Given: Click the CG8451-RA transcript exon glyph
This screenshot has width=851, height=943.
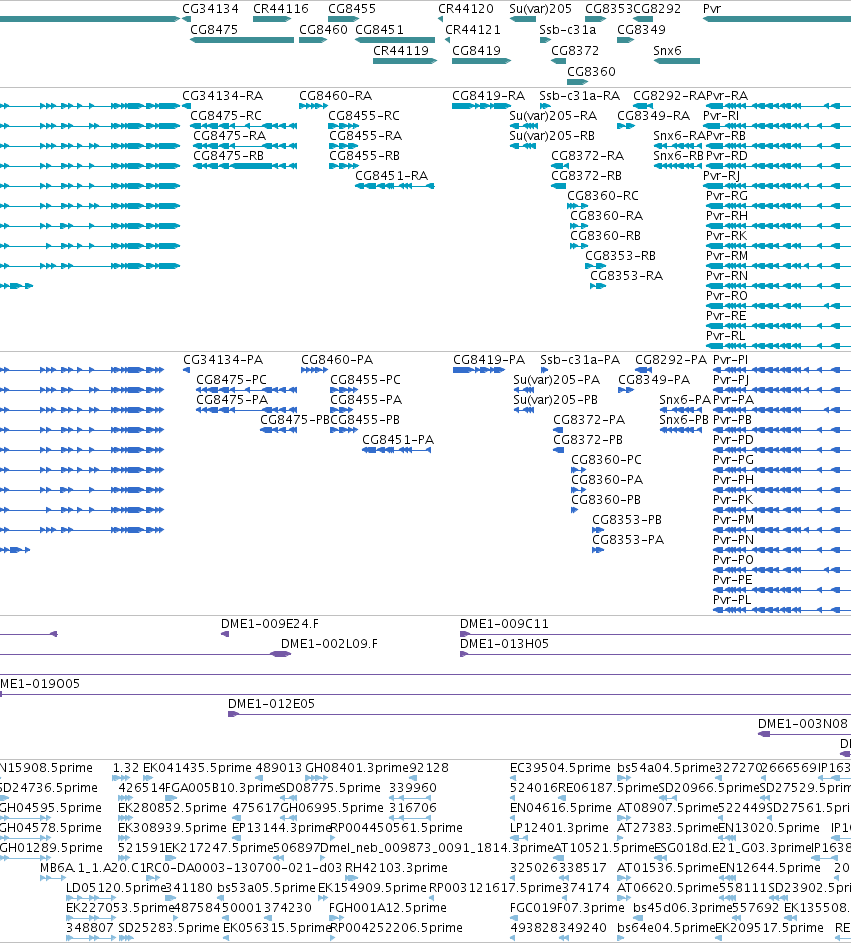Looking at the screenshot, I should (x=395, y=186).
